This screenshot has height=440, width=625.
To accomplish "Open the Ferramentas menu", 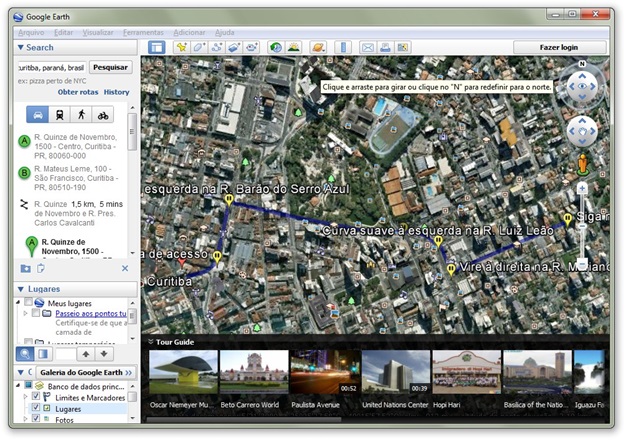I will (143, 33).
